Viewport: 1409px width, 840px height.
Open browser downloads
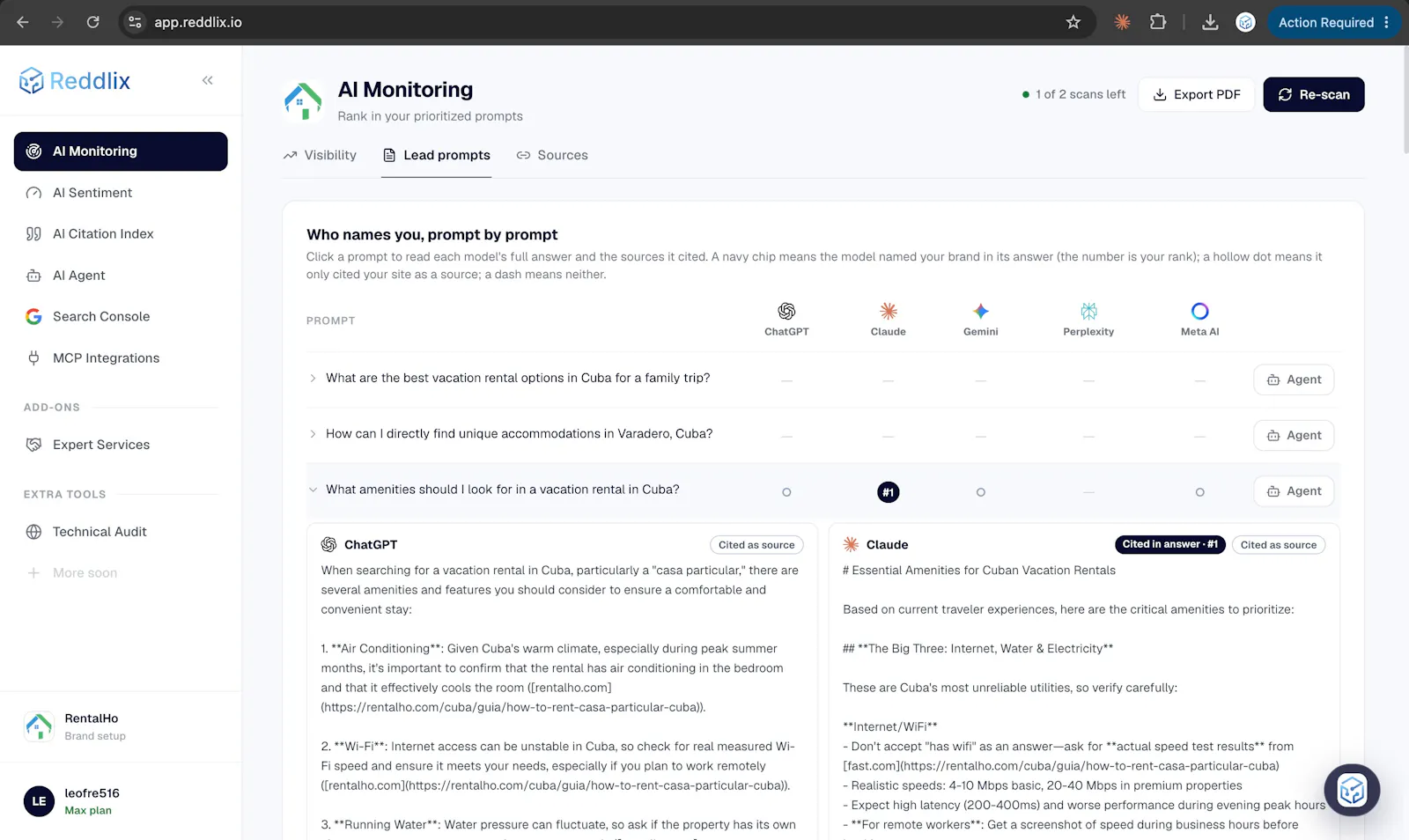(1210, 22)
